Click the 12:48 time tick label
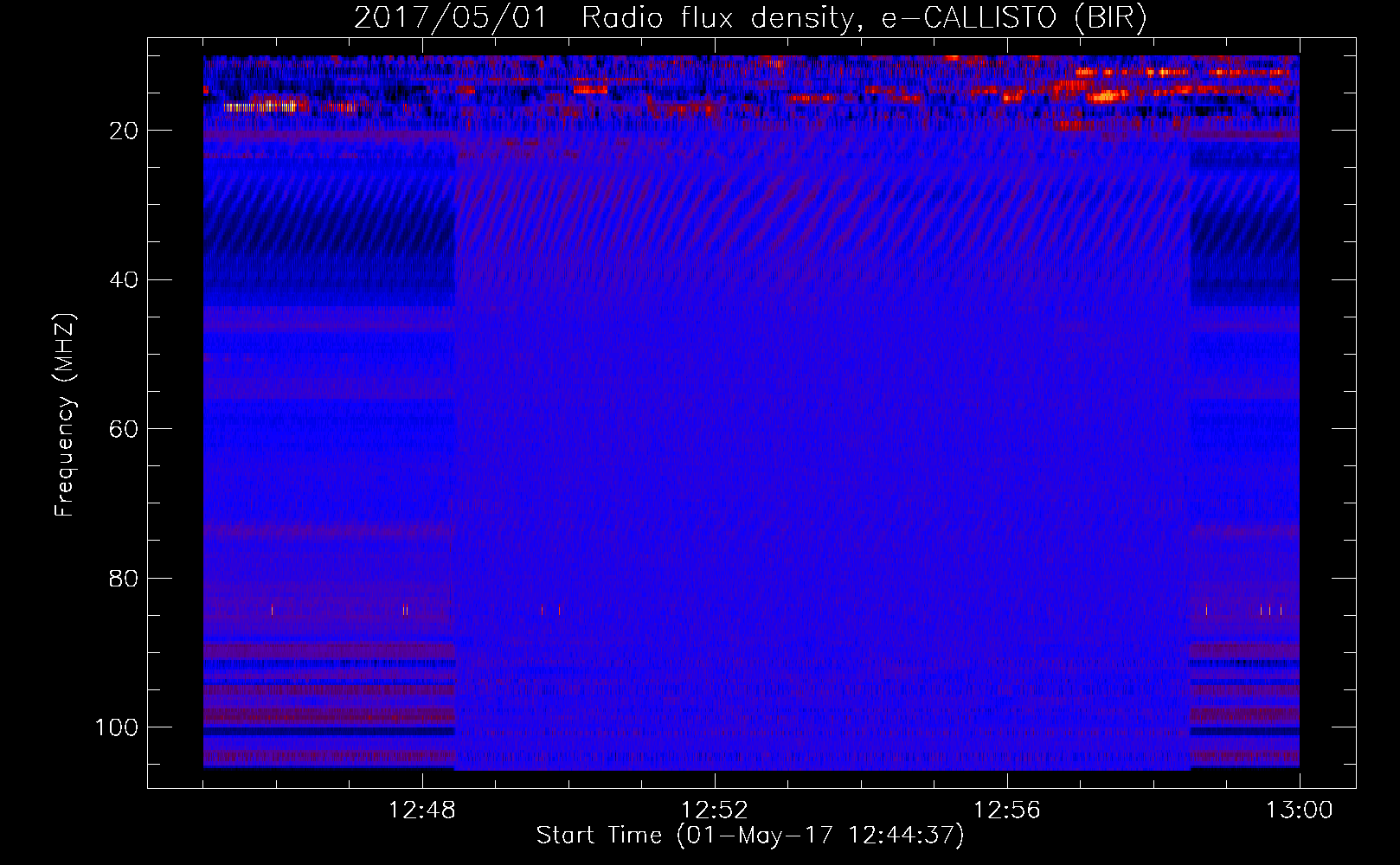 422,811
